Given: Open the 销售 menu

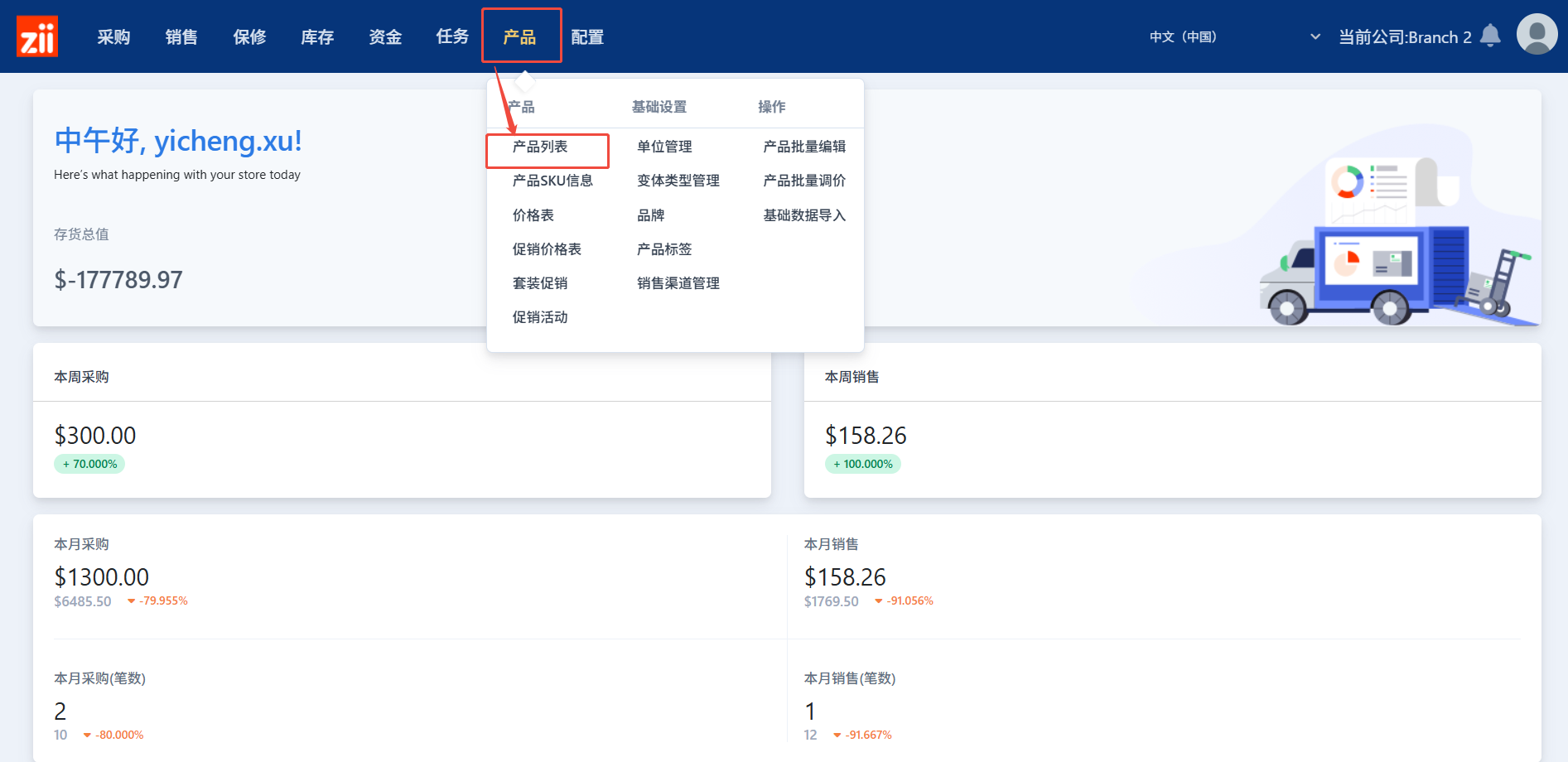Looking at the screenshot, I should (181, 36).
